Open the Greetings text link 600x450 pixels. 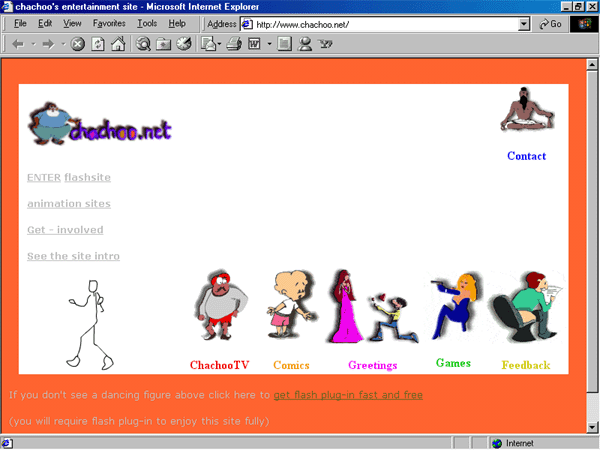[373, 365]
